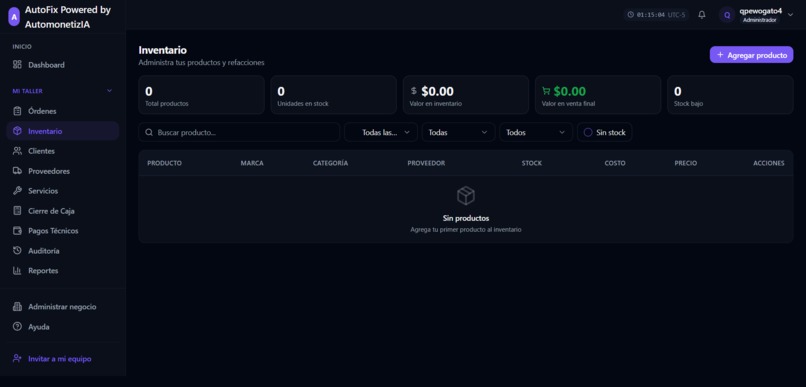
Task: Open Auditoría page
Action: 63,251
